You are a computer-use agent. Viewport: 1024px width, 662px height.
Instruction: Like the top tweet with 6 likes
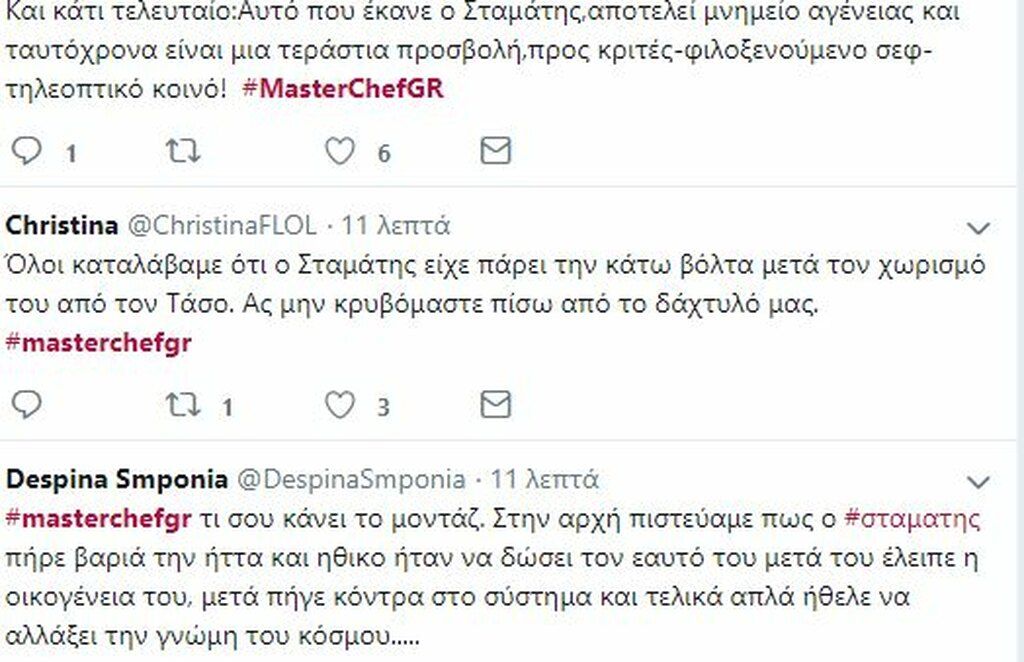click(x=340, y=151)
